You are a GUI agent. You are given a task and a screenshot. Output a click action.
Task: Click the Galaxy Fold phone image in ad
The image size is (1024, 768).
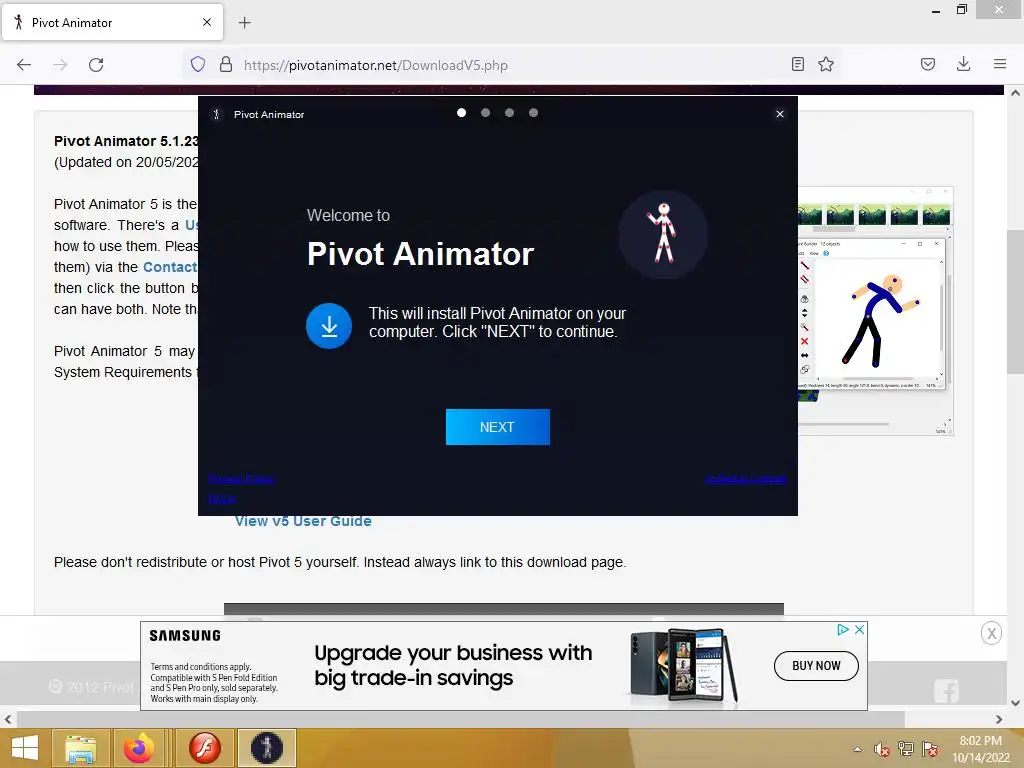point(684,666)
